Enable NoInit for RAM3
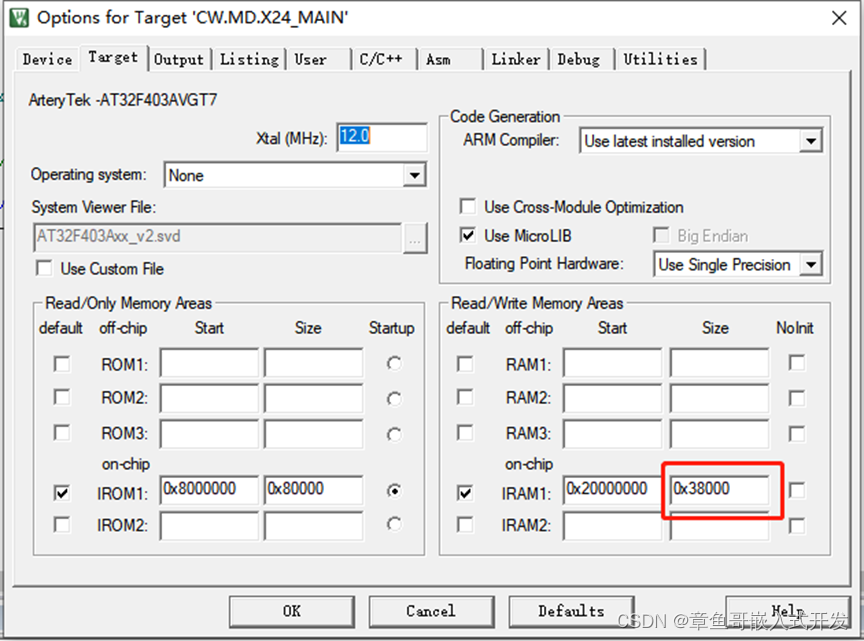 (x=797, y=433)
